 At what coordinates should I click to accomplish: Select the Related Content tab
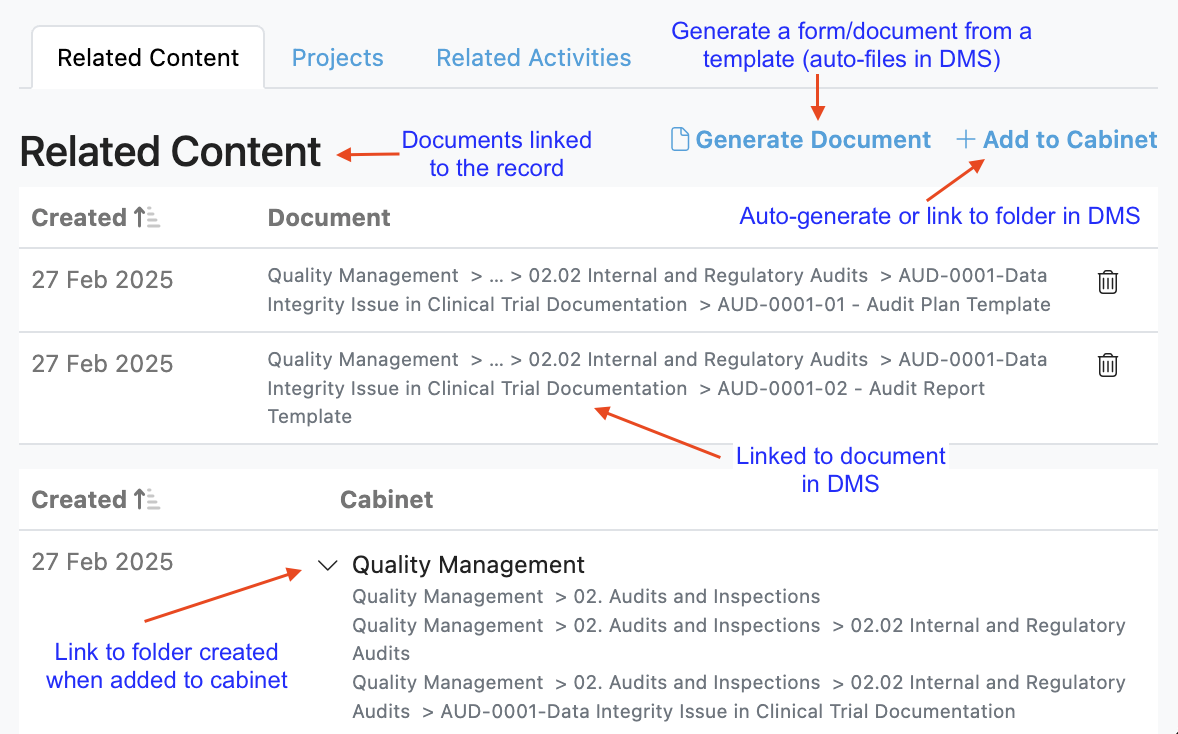pyautogui.click(x=148, y=58)
